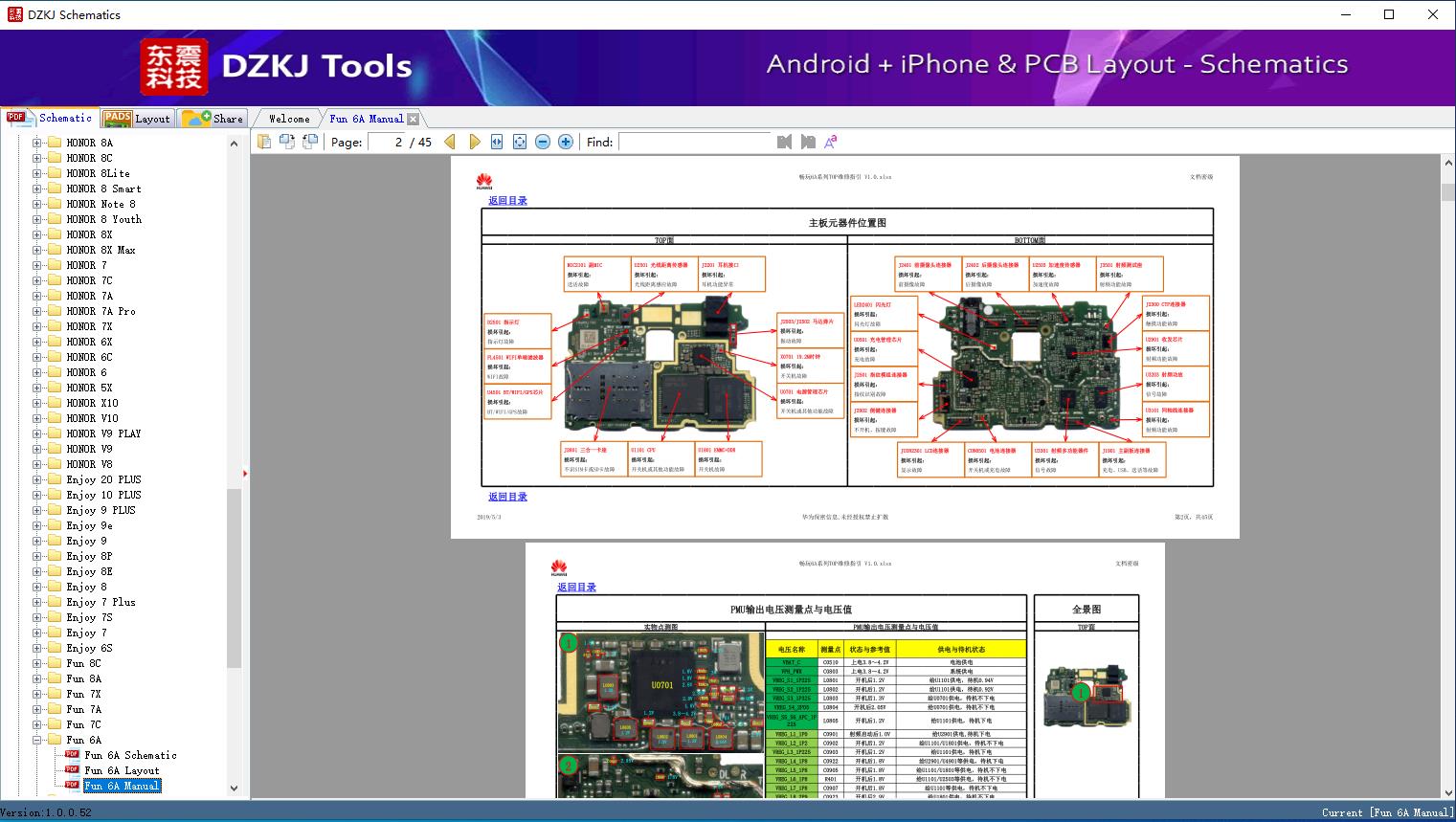The height and width of the screenshot is (822, 1456).
Task: Expand the Enjoy 20 PLUS folder
Action: point(37,479)
